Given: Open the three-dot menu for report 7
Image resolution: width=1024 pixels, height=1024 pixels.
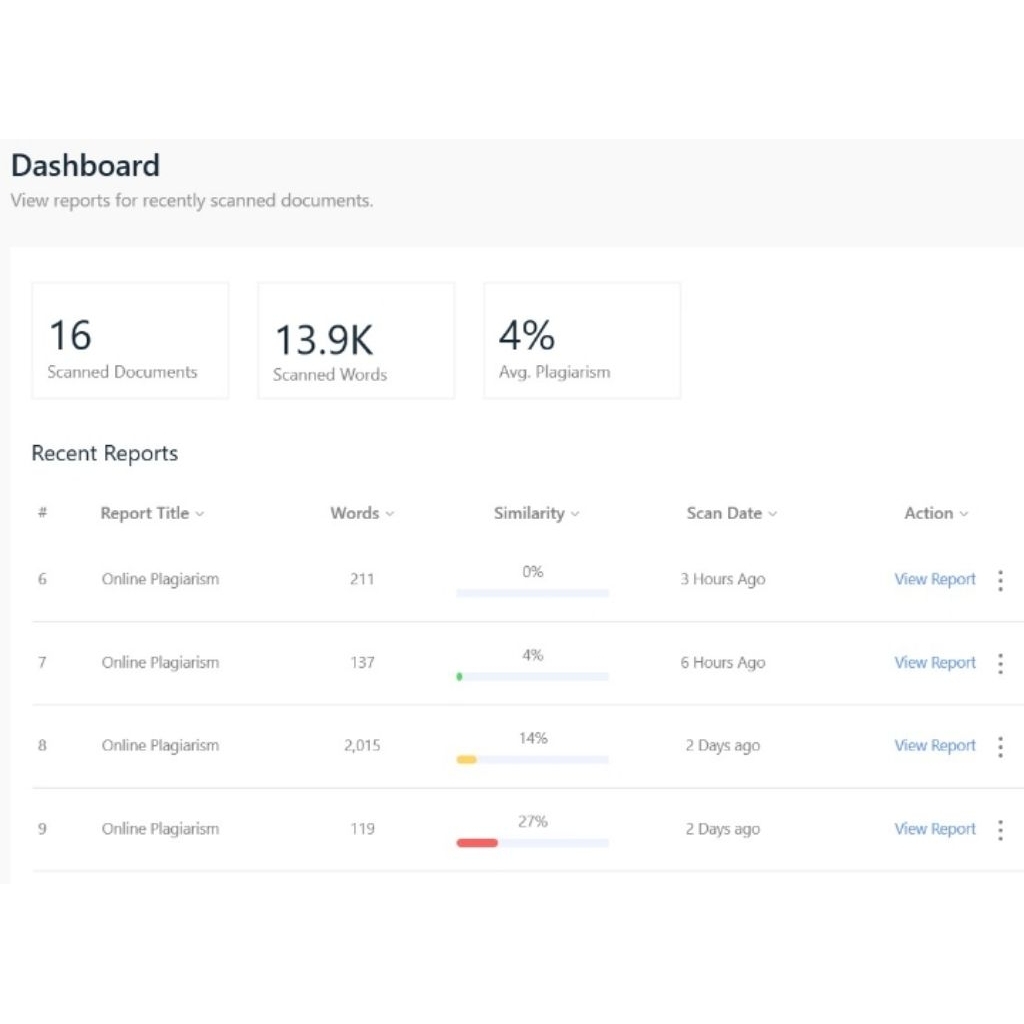Looking at the screenshot, I should (x=1000, y=663).
